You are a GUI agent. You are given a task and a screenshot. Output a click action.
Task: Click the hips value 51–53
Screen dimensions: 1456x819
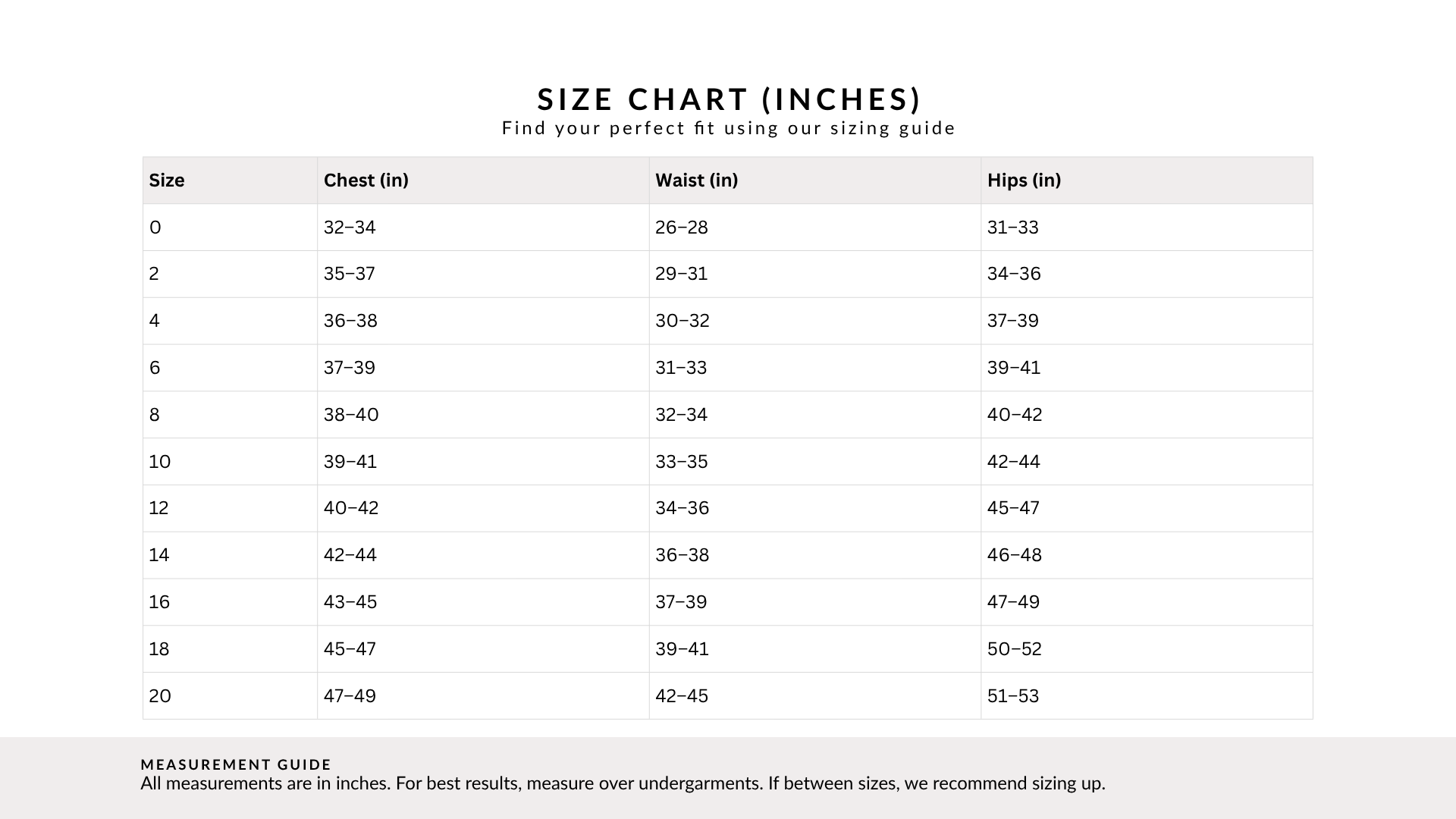point(1013,696)
